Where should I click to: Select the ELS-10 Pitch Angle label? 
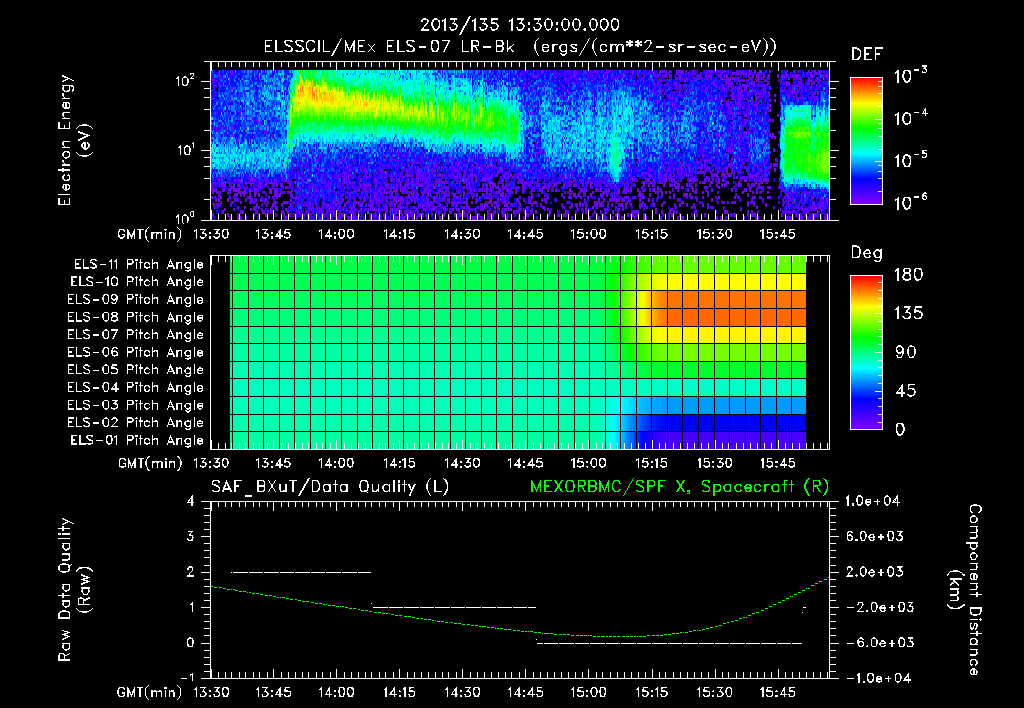(137, 282)
